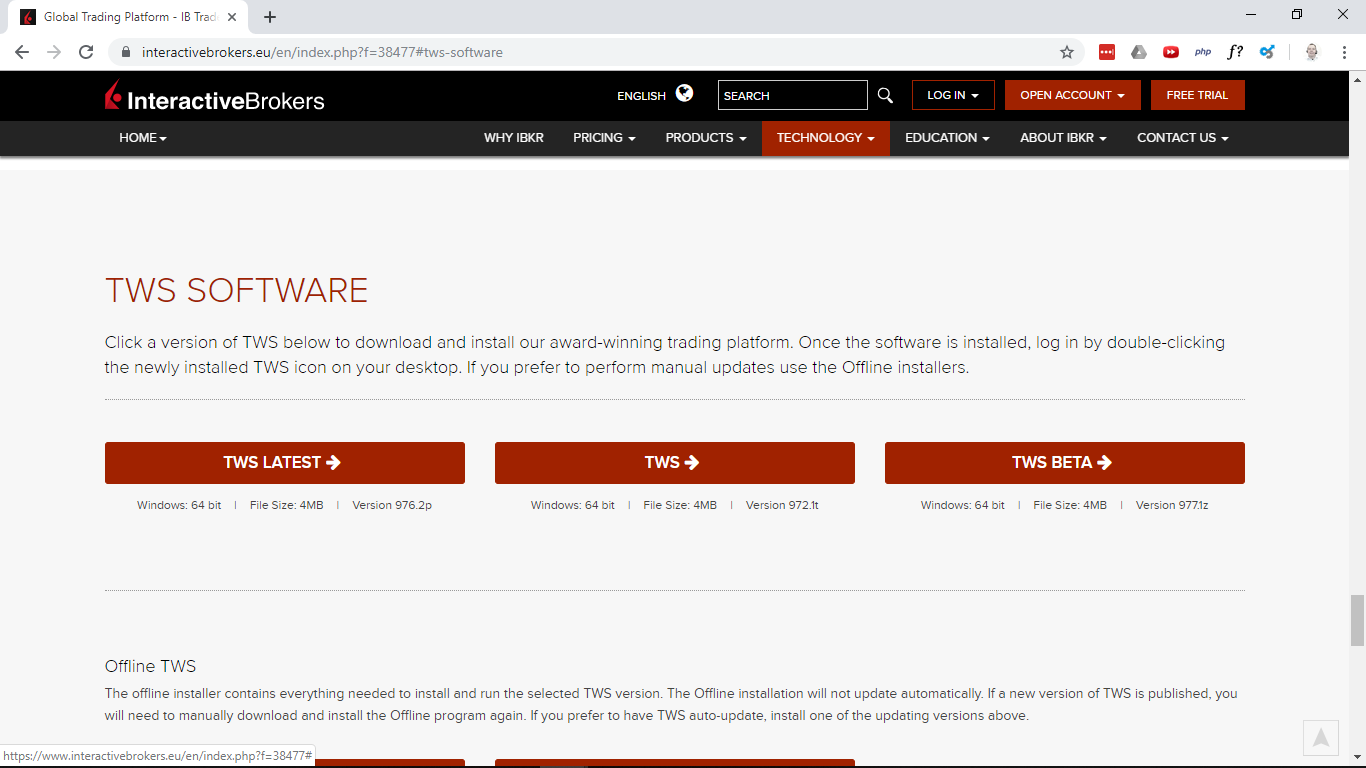Download the stable TWS version
The height and width of the screenshot is (768, 1366).
pyautogui.click(x=675, y=463)
